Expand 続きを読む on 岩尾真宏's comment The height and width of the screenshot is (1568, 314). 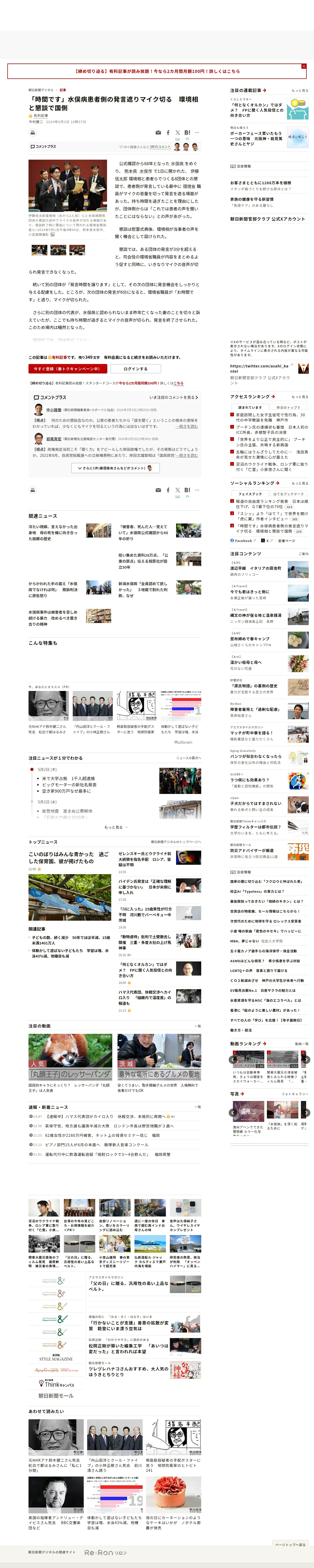187,455
